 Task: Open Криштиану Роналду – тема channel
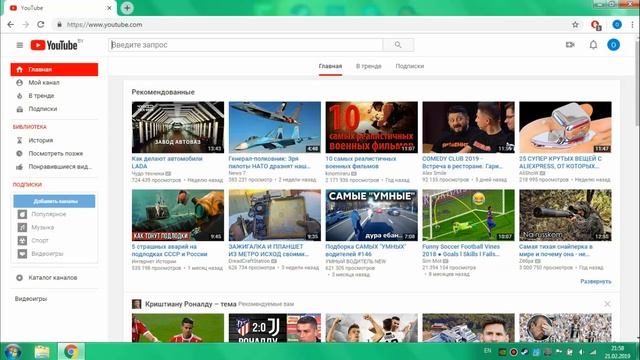click(x=191, y=304)
